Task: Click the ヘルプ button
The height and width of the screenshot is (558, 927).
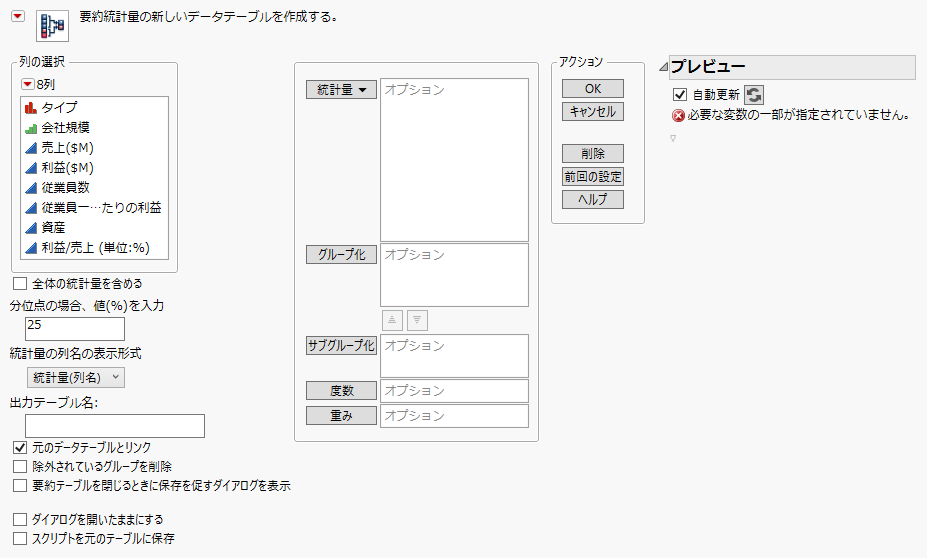Action: [592, 200]
